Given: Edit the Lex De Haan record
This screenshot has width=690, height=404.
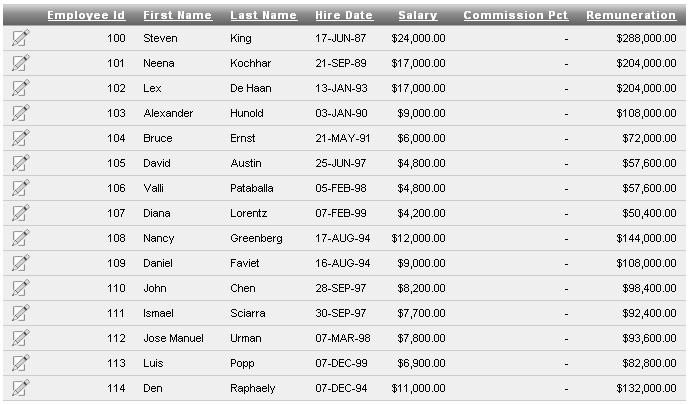Looking at the screenshot, I should pos(21,88).
